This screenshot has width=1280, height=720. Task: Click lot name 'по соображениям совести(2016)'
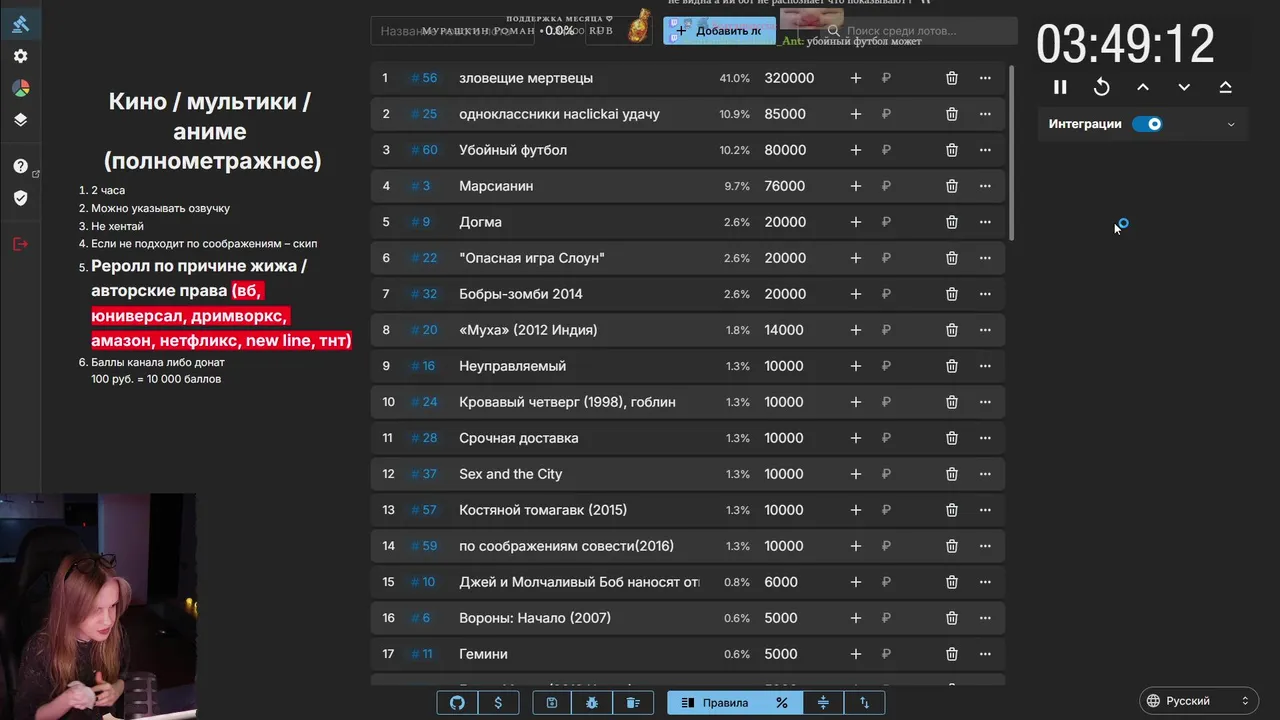[566, 546]
